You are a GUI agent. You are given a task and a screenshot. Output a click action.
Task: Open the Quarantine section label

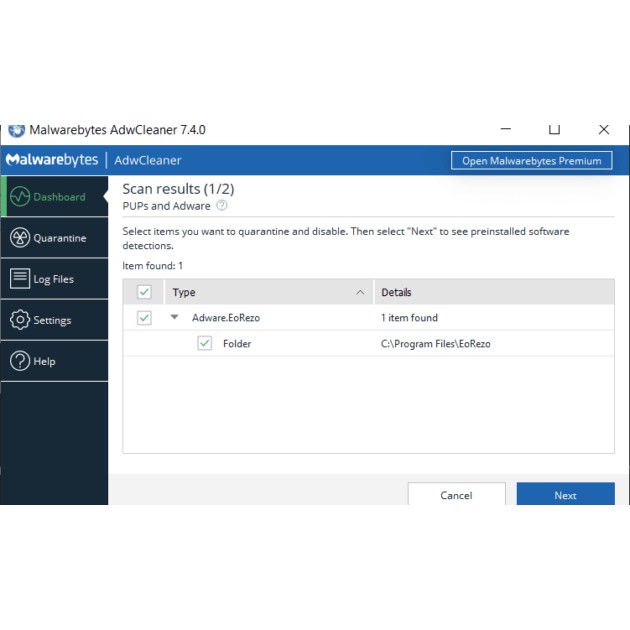[60, 238]
